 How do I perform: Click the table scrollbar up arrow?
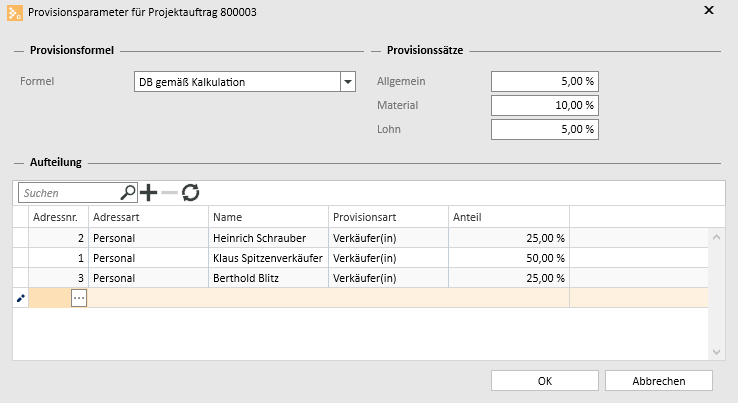(x=716, y=237)
